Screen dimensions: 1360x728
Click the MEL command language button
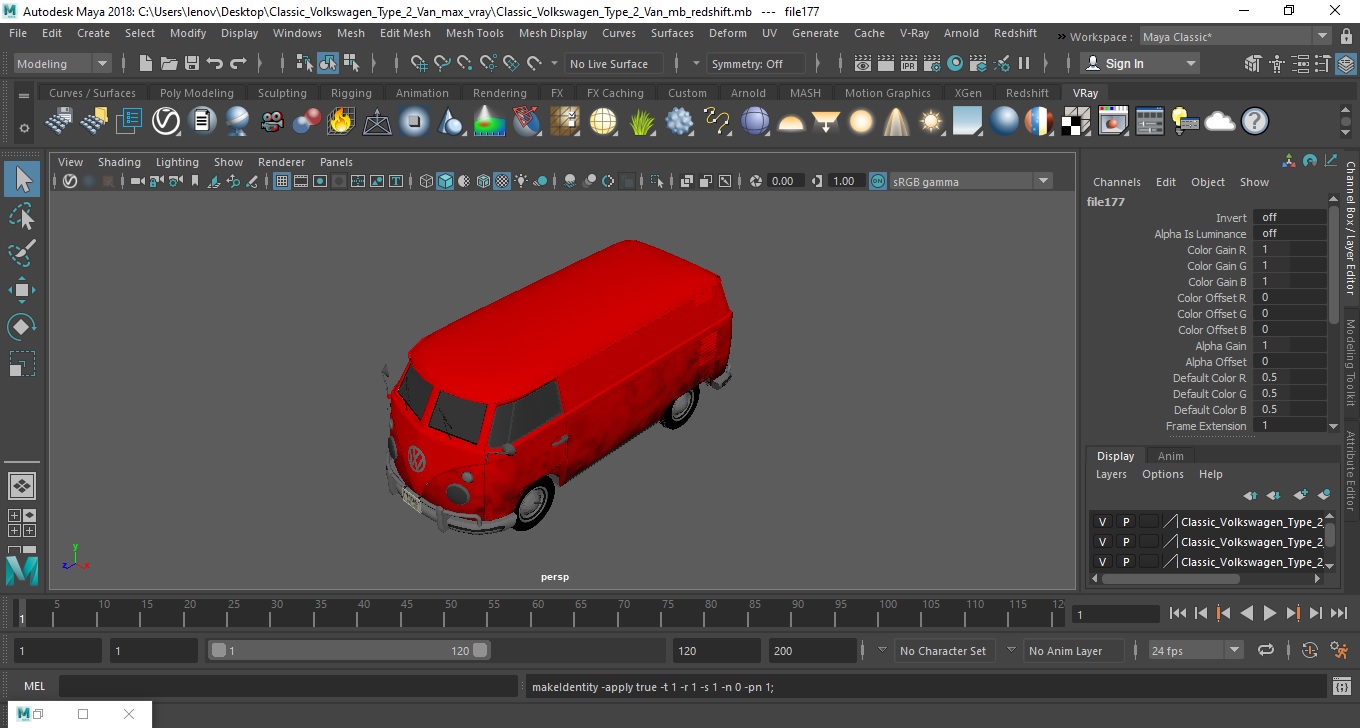click(34, 686)
